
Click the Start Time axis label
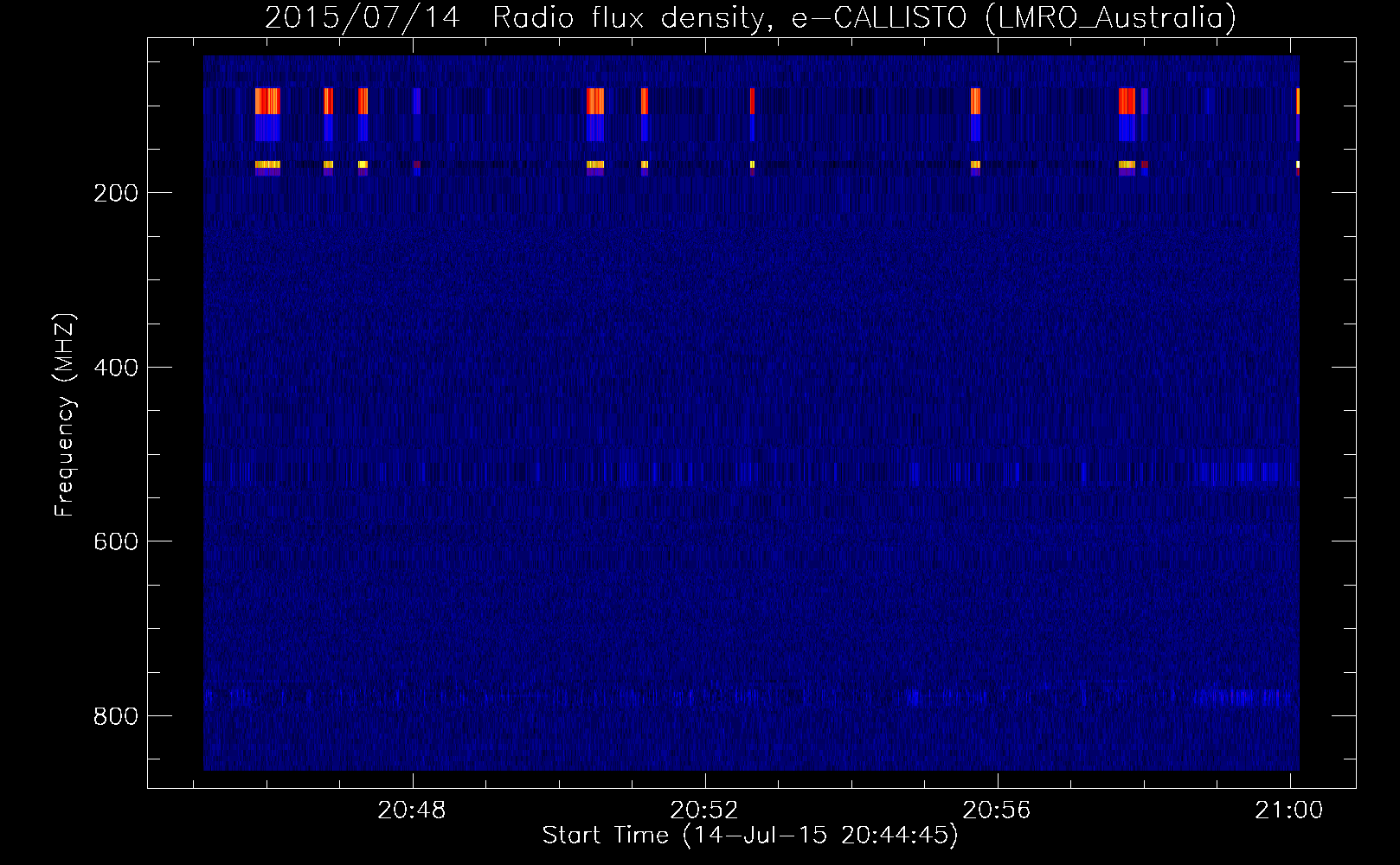tap(750, 836)
